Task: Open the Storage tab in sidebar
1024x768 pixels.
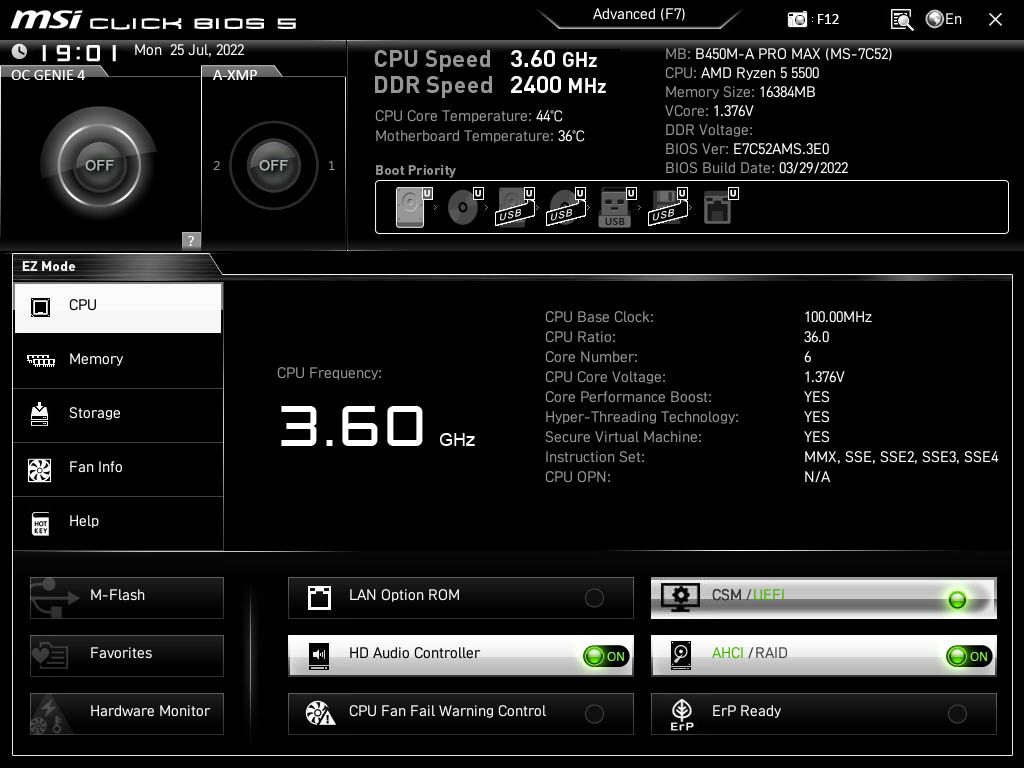Action: pos(118,414)
